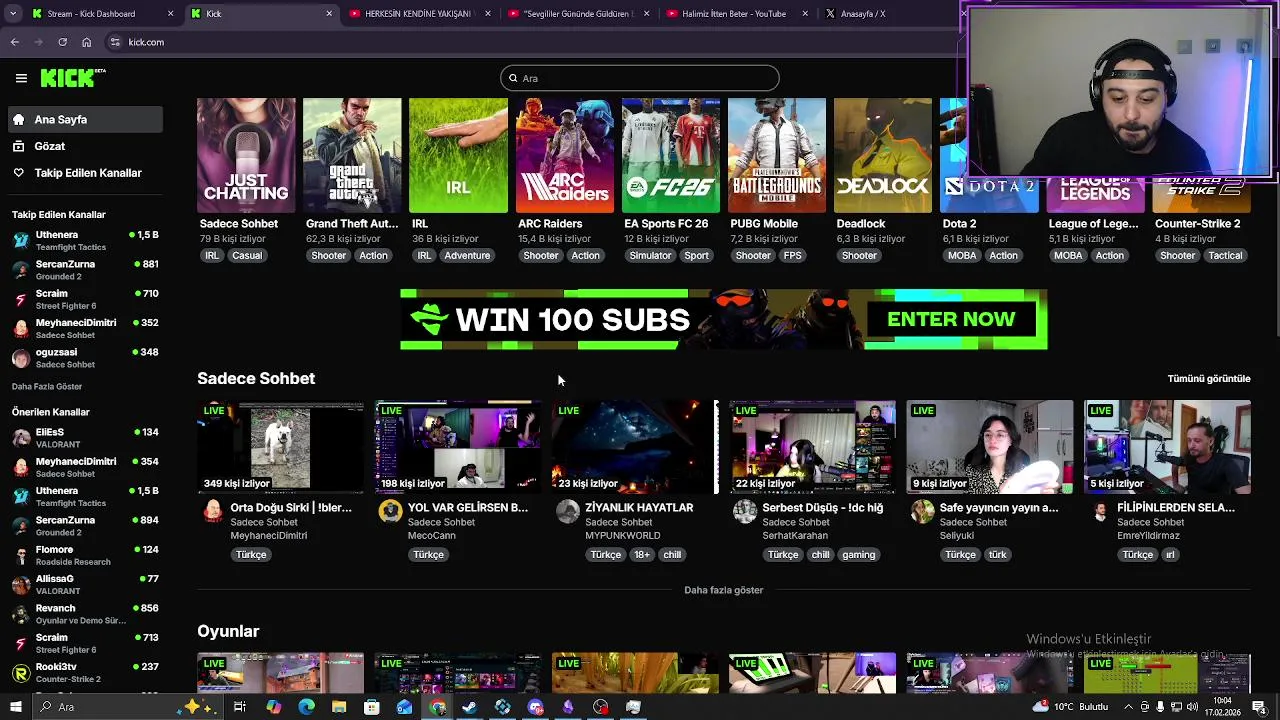Screen dimensions: 1280x720
Task: Open Uthenera in followed channels list
Action: pos(85,241)
